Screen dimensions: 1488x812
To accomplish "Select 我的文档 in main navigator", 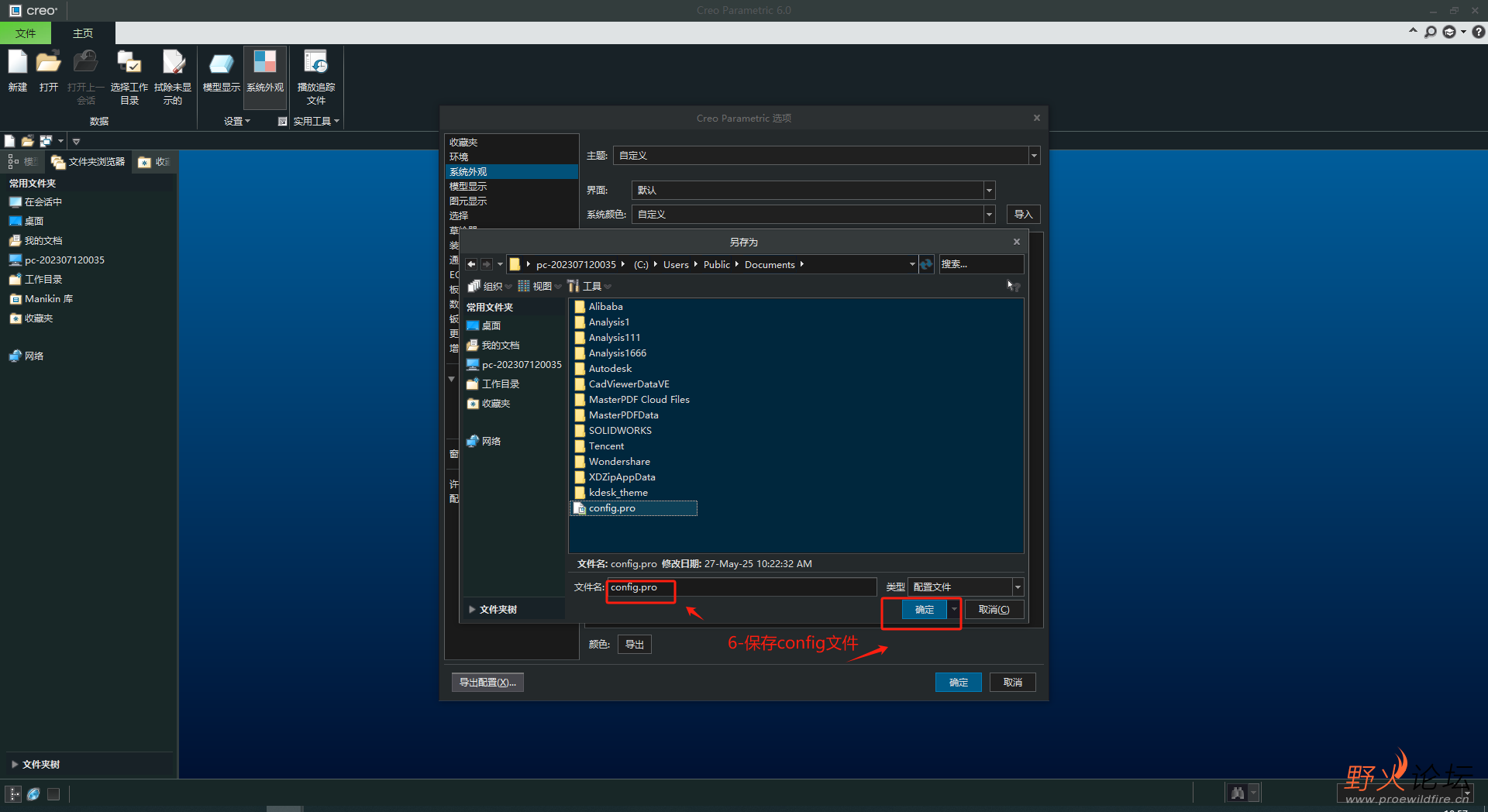I will (36, 241).
